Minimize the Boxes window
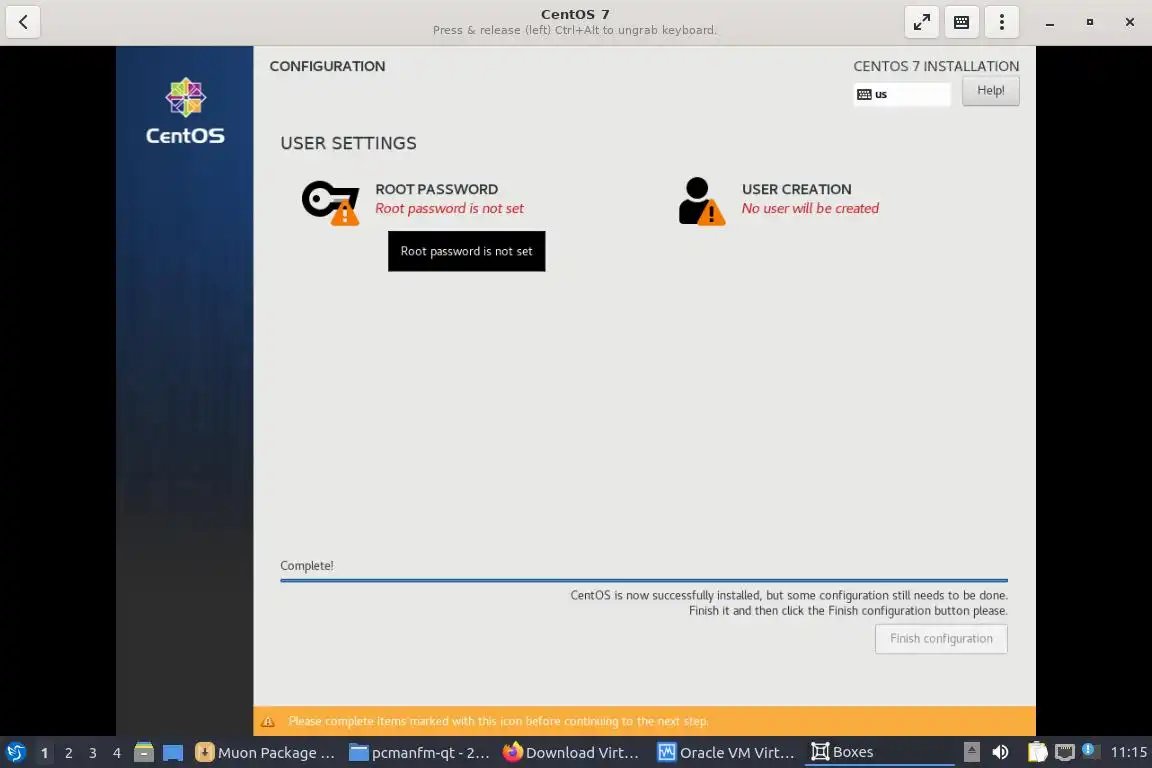 pyautogui.click(x=1050, y=23)
